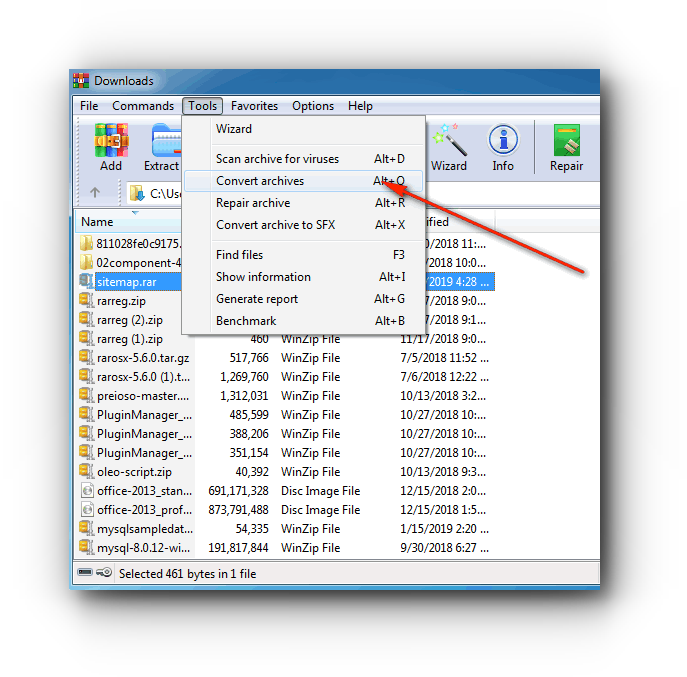The width and height of the screenshot is (687, 677).
Task: Click size value 691,171,328
Action: coord(238,491)
